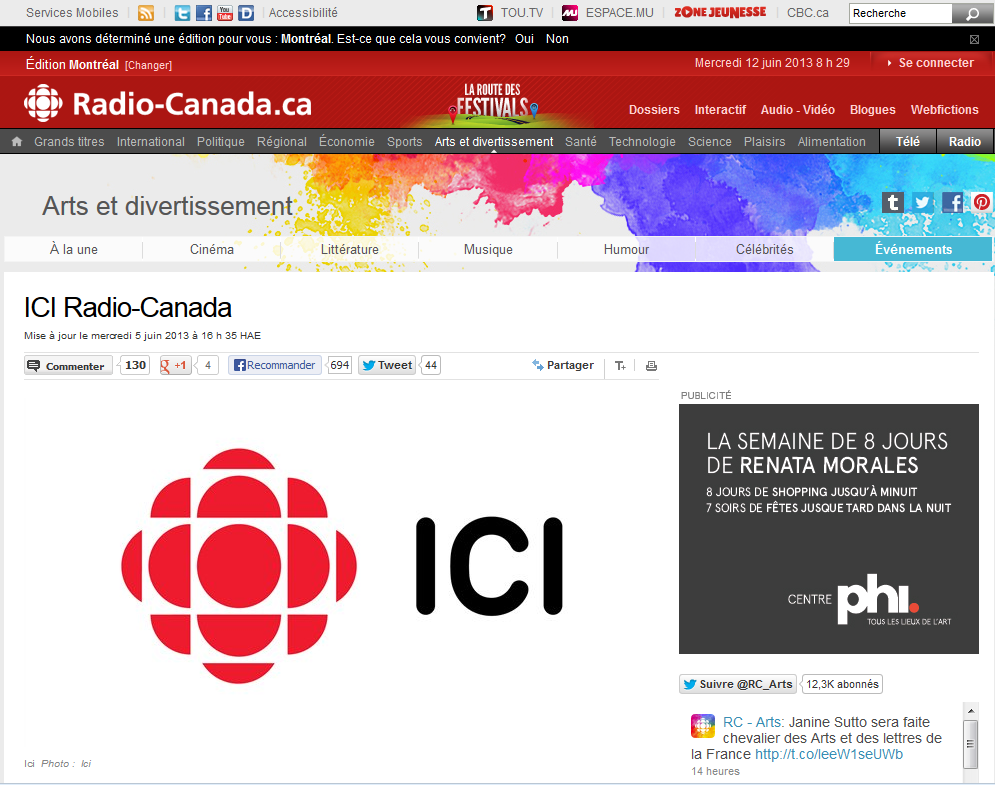This screenshot has width=995, height=785.
Task: Go to Sports section
Action: (x=405, y=142)
